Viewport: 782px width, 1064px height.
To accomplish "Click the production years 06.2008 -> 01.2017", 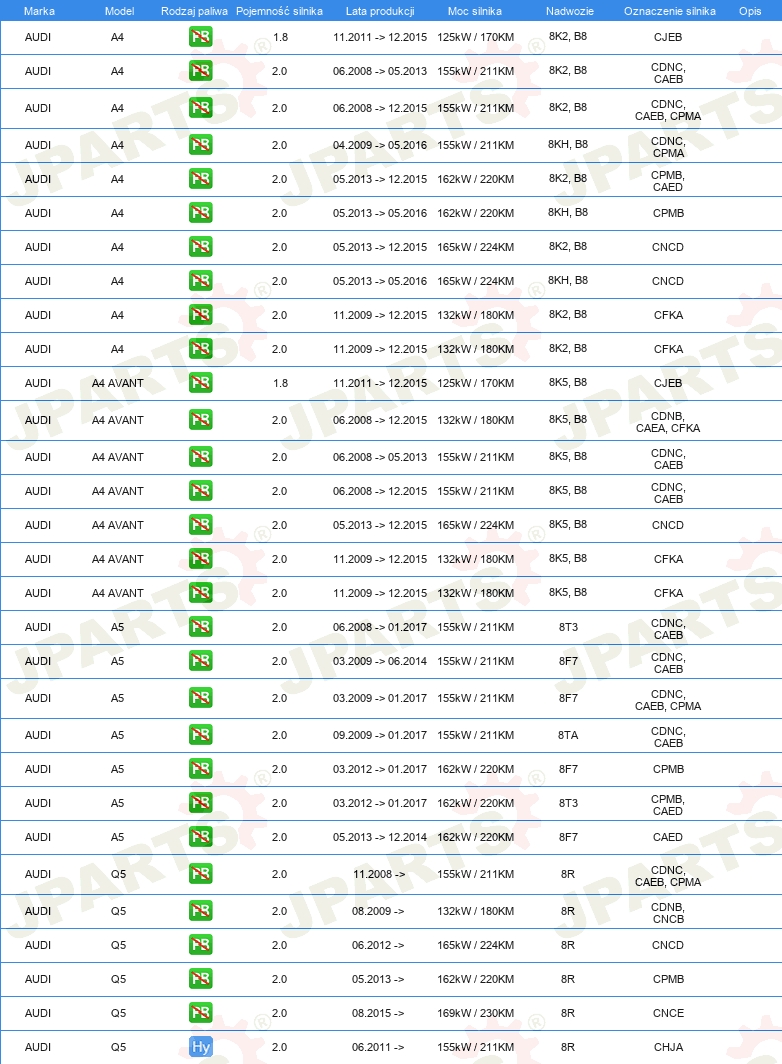I will click(379, 627).
